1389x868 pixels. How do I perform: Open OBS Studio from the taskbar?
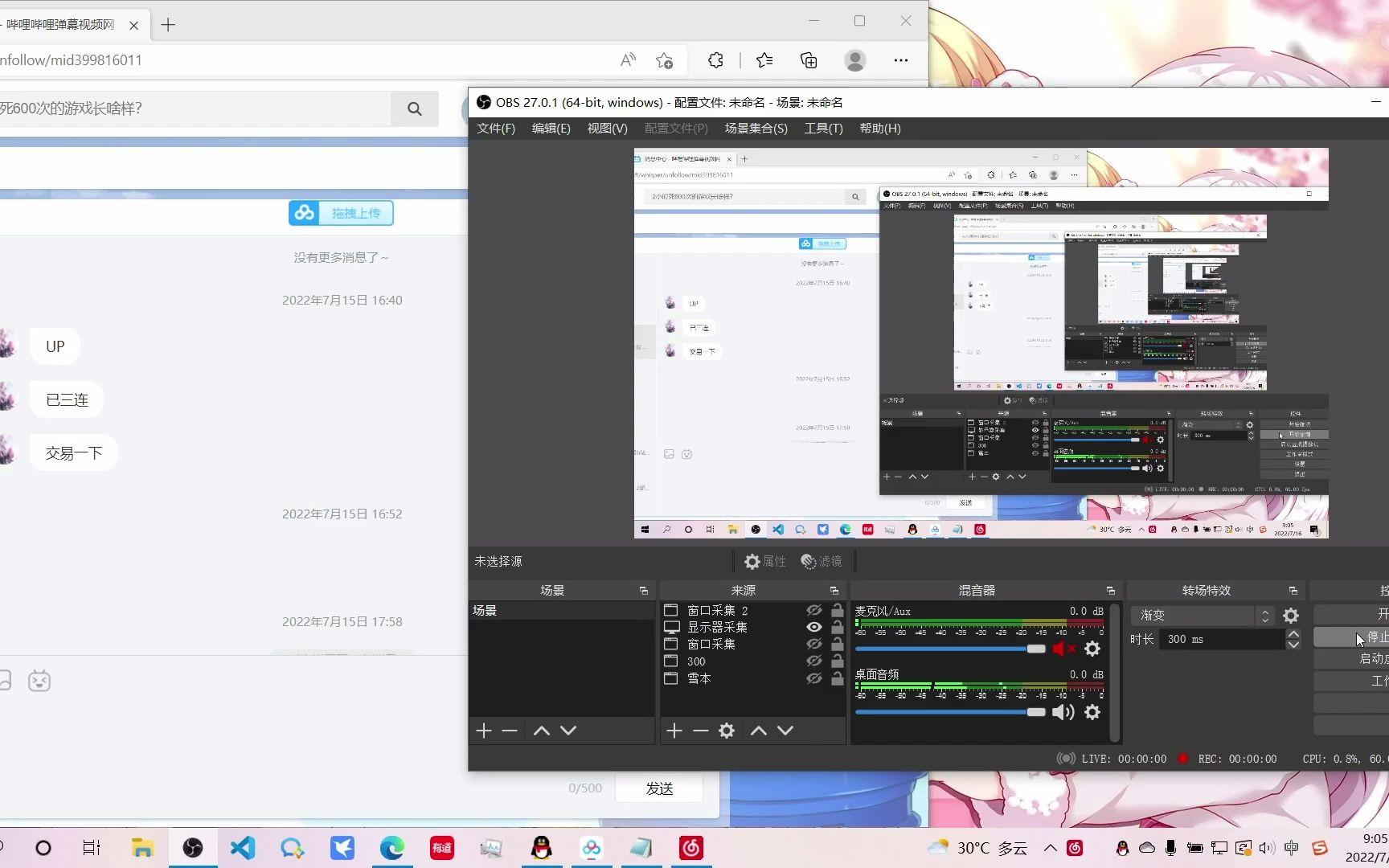coord(193,848)
